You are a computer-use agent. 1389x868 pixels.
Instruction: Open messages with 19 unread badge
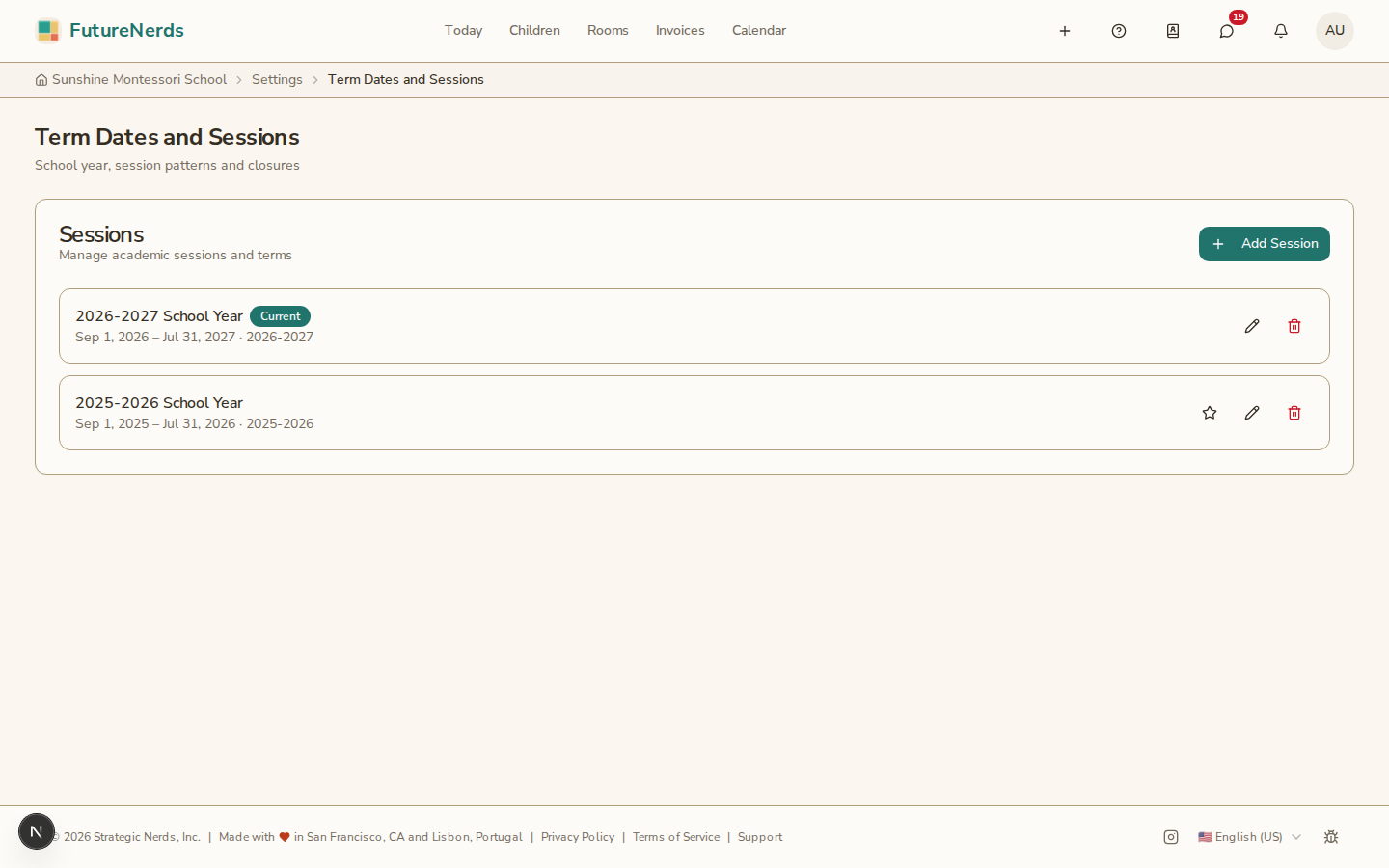1227,31
